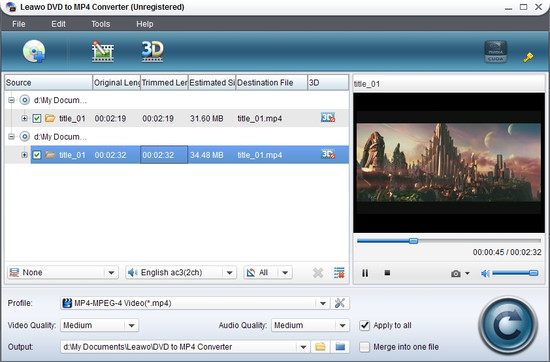Image resolution: width=550 pixels, height=362 pixels.
Task: Open the File menu
Action: pyautogui.click(x=19, y=24)
